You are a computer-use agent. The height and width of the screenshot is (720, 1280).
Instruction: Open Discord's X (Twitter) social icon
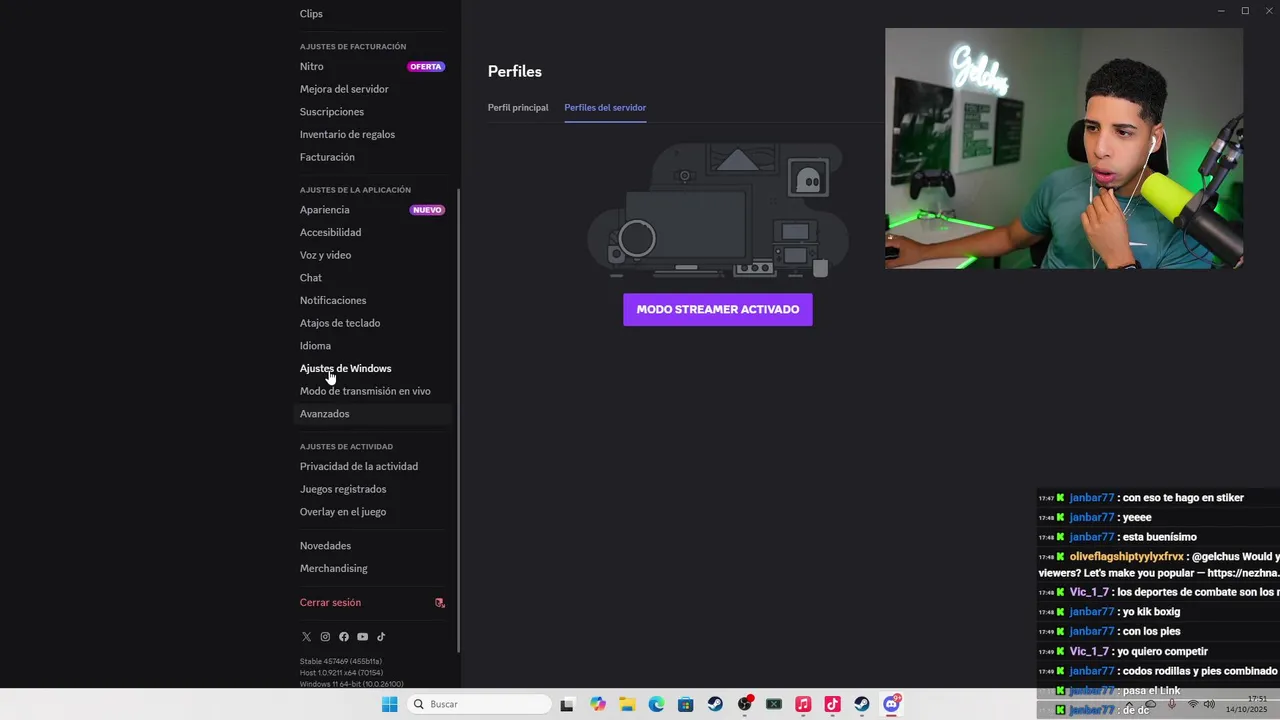[306, 637]
